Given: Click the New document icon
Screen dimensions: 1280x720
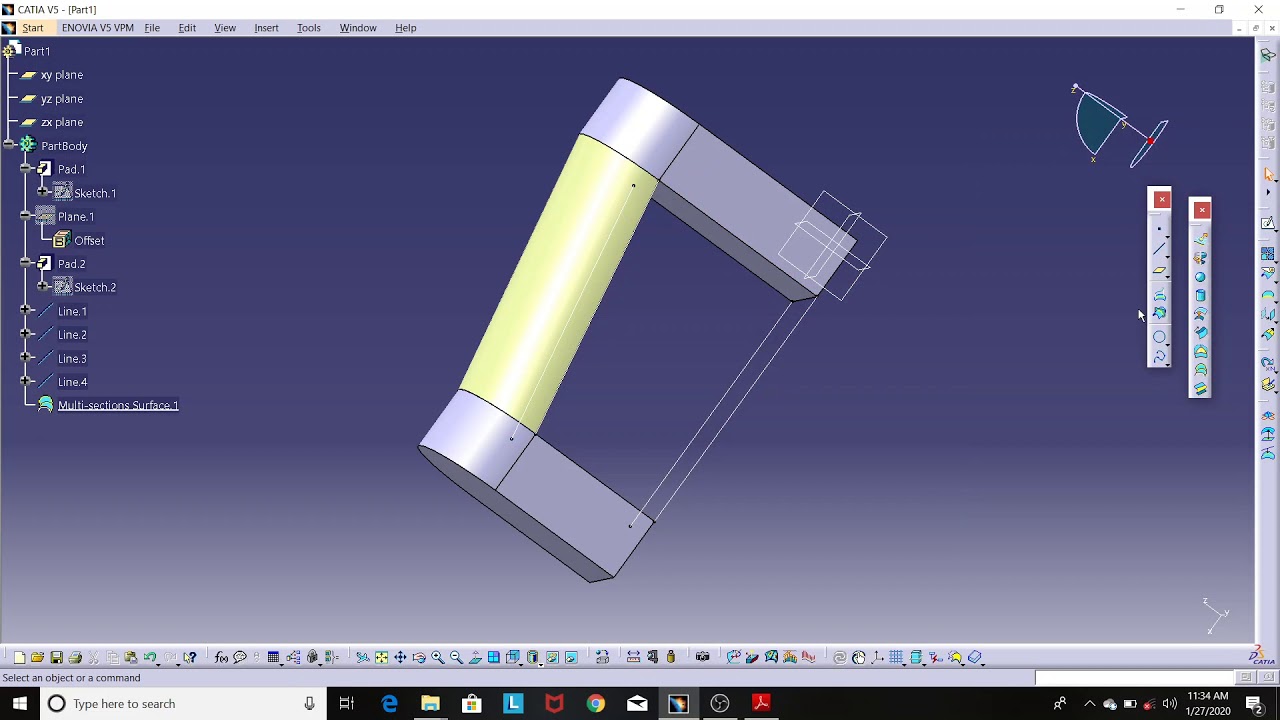Looking at the screenshot, I should [19, 657].
